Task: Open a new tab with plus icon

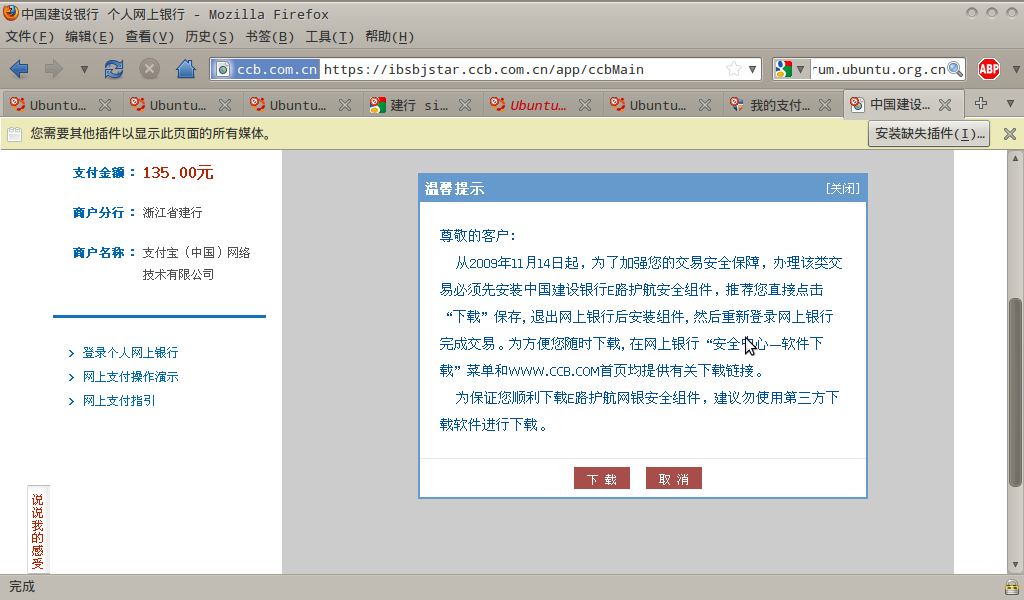Action: click(x=980, y=103)
